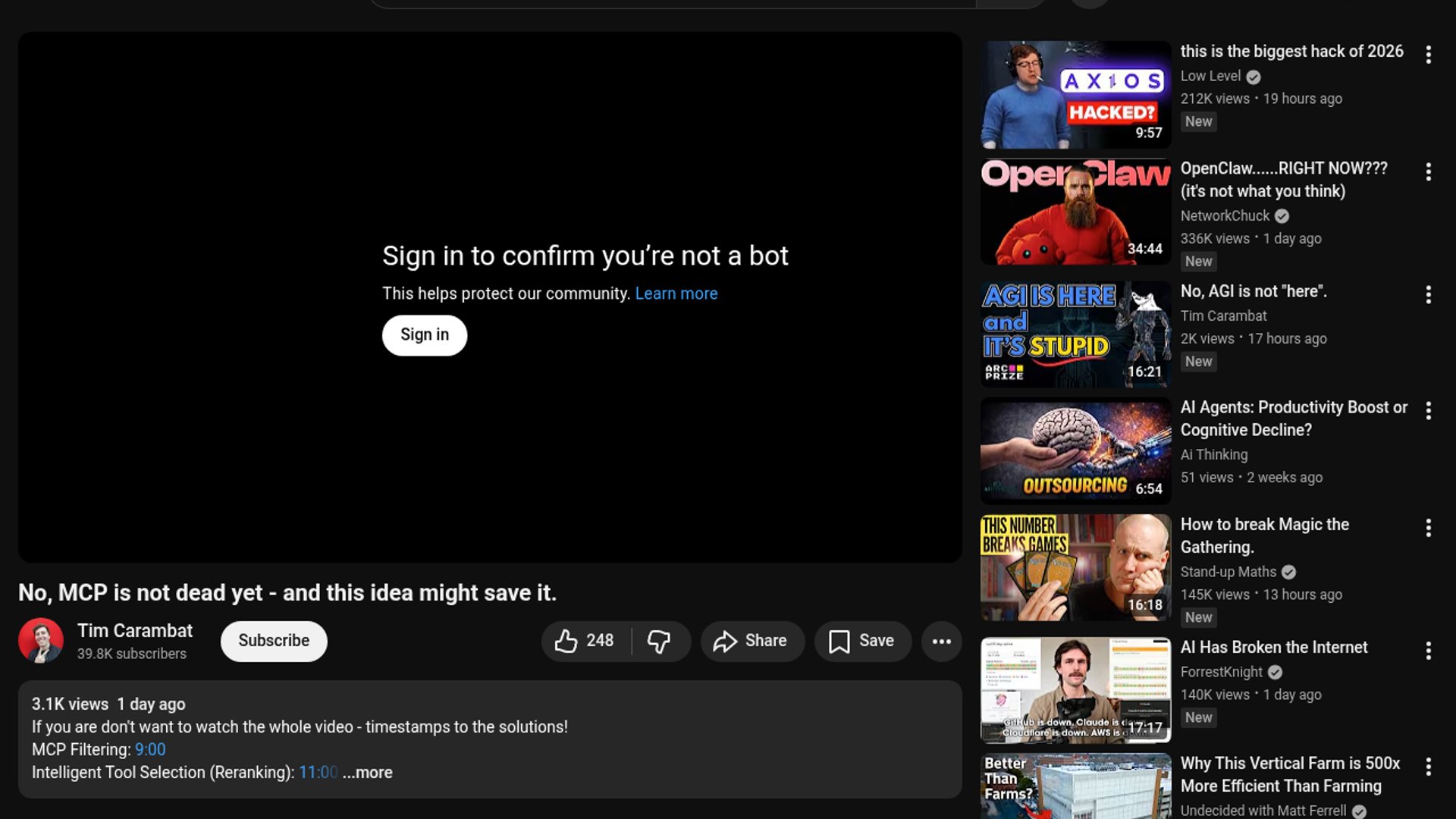Open three-dot menu for AGI video

click(1428, 295)
